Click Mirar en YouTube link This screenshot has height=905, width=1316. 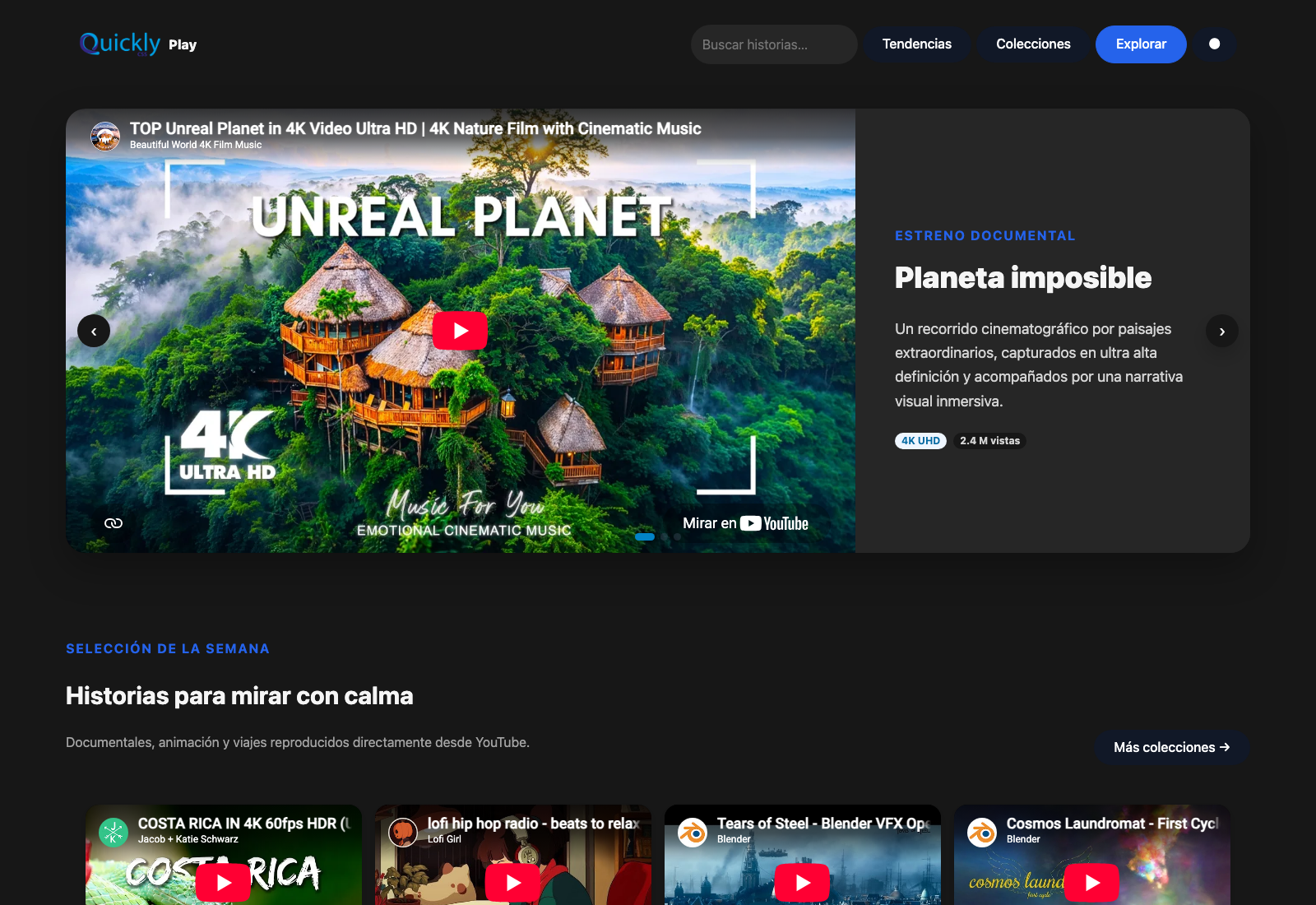(x=745, y=523)
